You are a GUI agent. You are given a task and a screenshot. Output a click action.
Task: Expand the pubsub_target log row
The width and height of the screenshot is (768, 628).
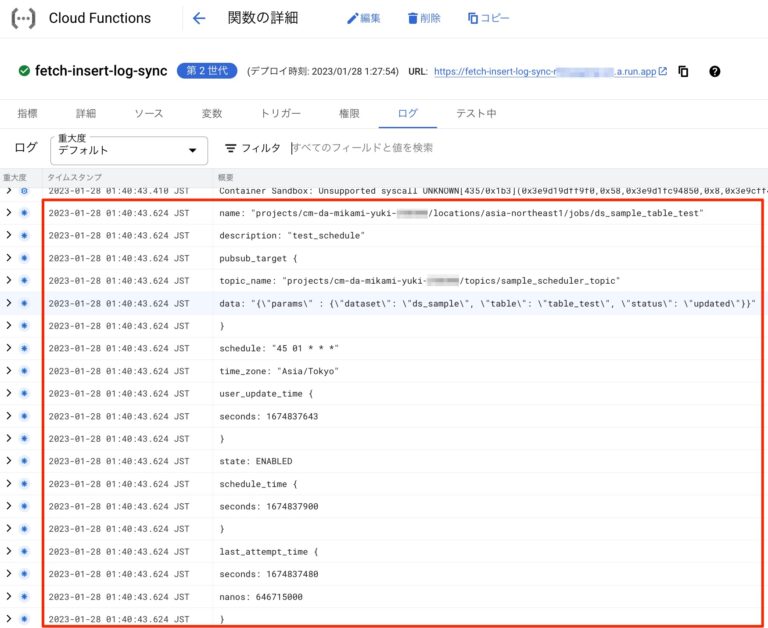pos(8,258)
